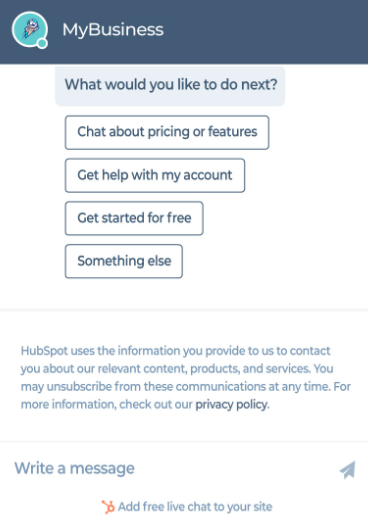Click empty chat area below "Something else"
The height and width of the screenshot is (521, 368).
[184, 293]
